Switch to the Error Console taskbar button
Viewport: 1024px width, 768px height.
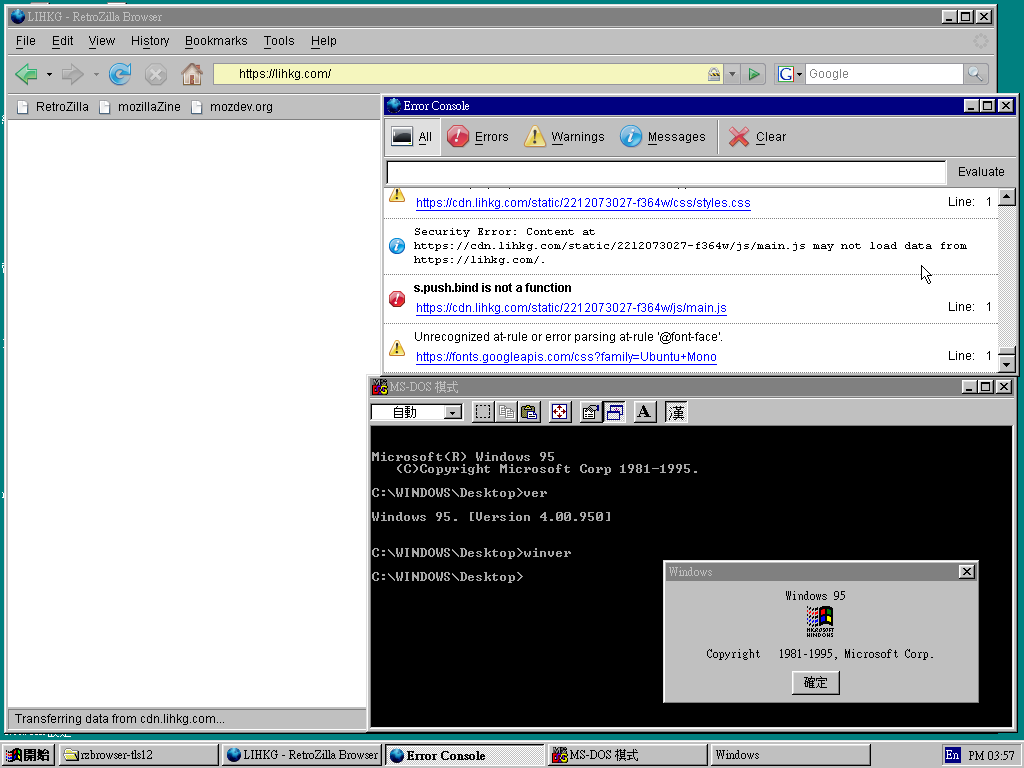point(465,755)
